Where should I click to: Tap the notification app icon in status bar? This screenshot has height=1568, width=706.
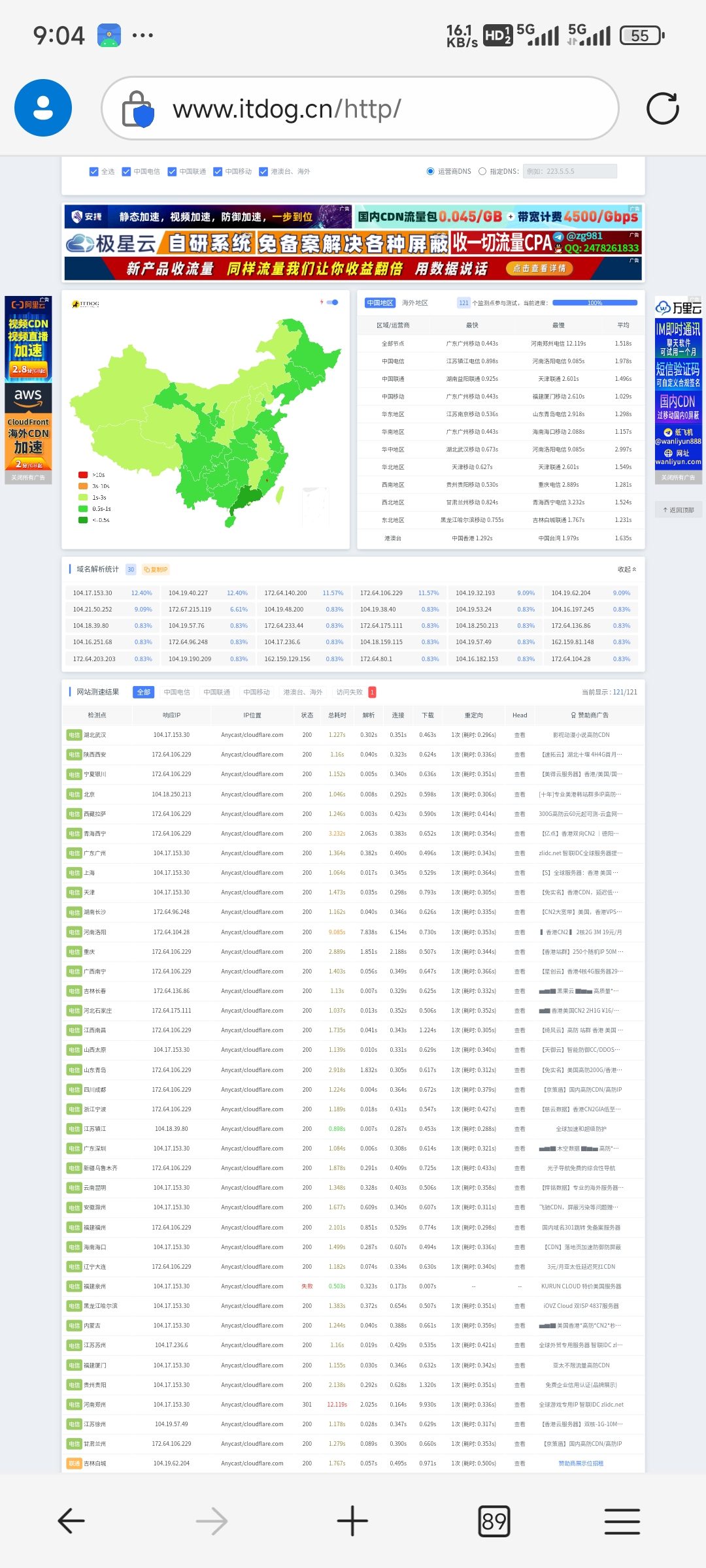pos(109,35)
